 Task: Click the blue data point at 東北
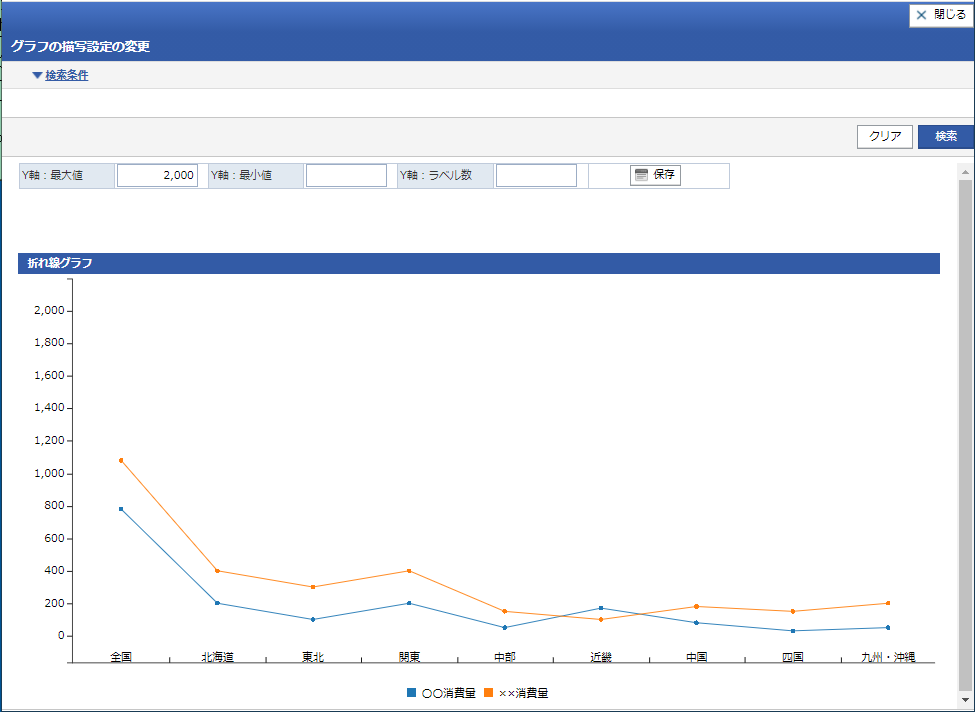(313, 619)
